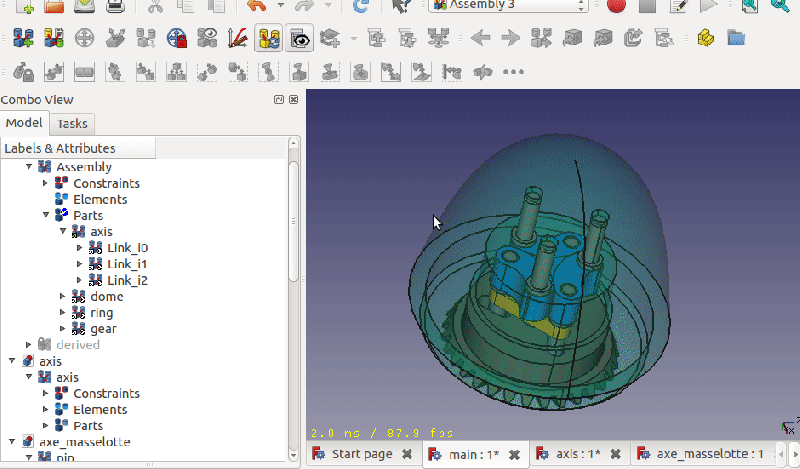Screen dimensions: 800x469
Task: Toggle the auto element visibility eye button
Action: [299, 38]
